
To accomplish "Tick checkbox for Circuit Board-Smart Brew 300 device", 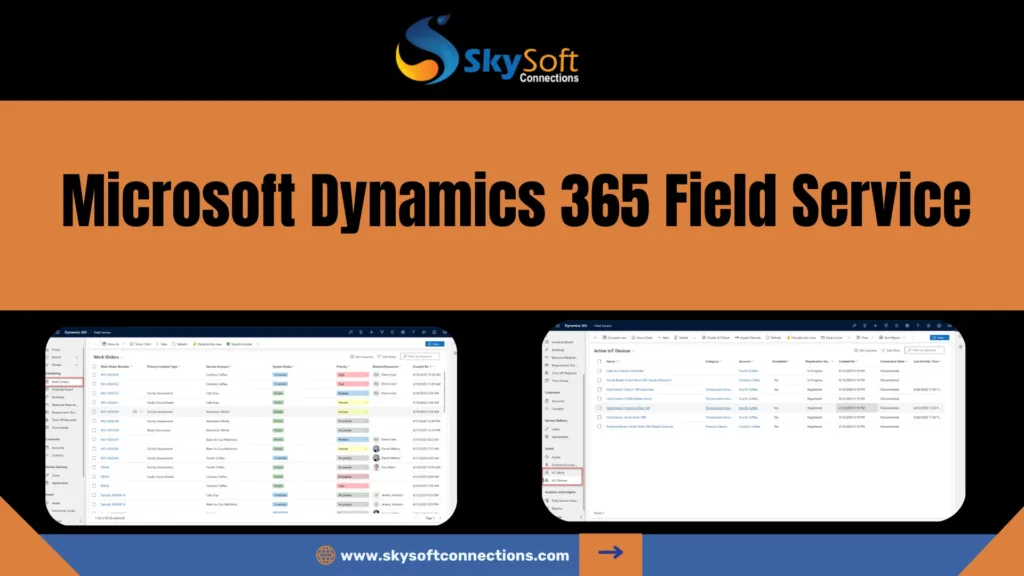I will coord(599,380).
